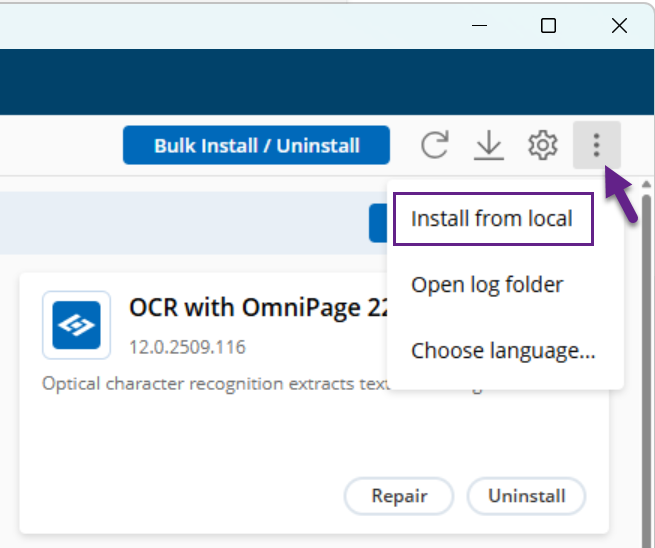The height and width of the screenshot is (548, 655).
Task: Click the OmniPage OCR product icon
Action: click(76, 325)
